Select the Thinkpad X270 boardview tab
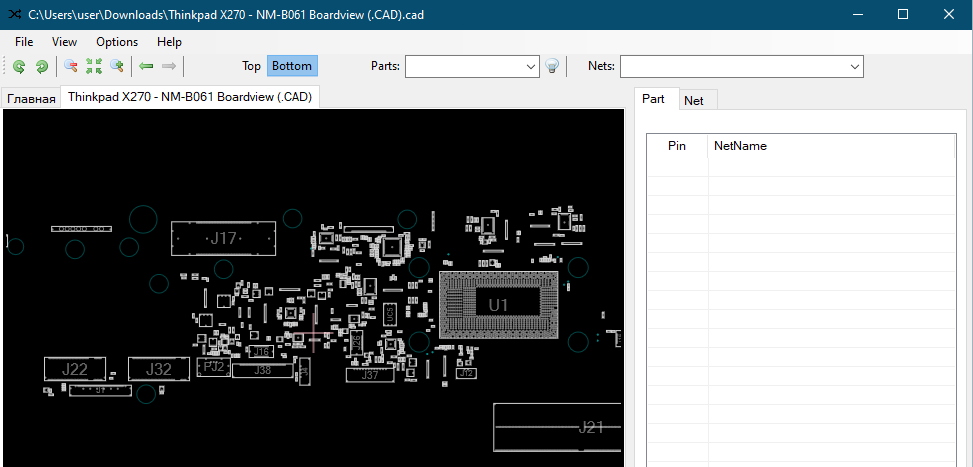Viewport: 973px width, 467px height. pos(190,97)
